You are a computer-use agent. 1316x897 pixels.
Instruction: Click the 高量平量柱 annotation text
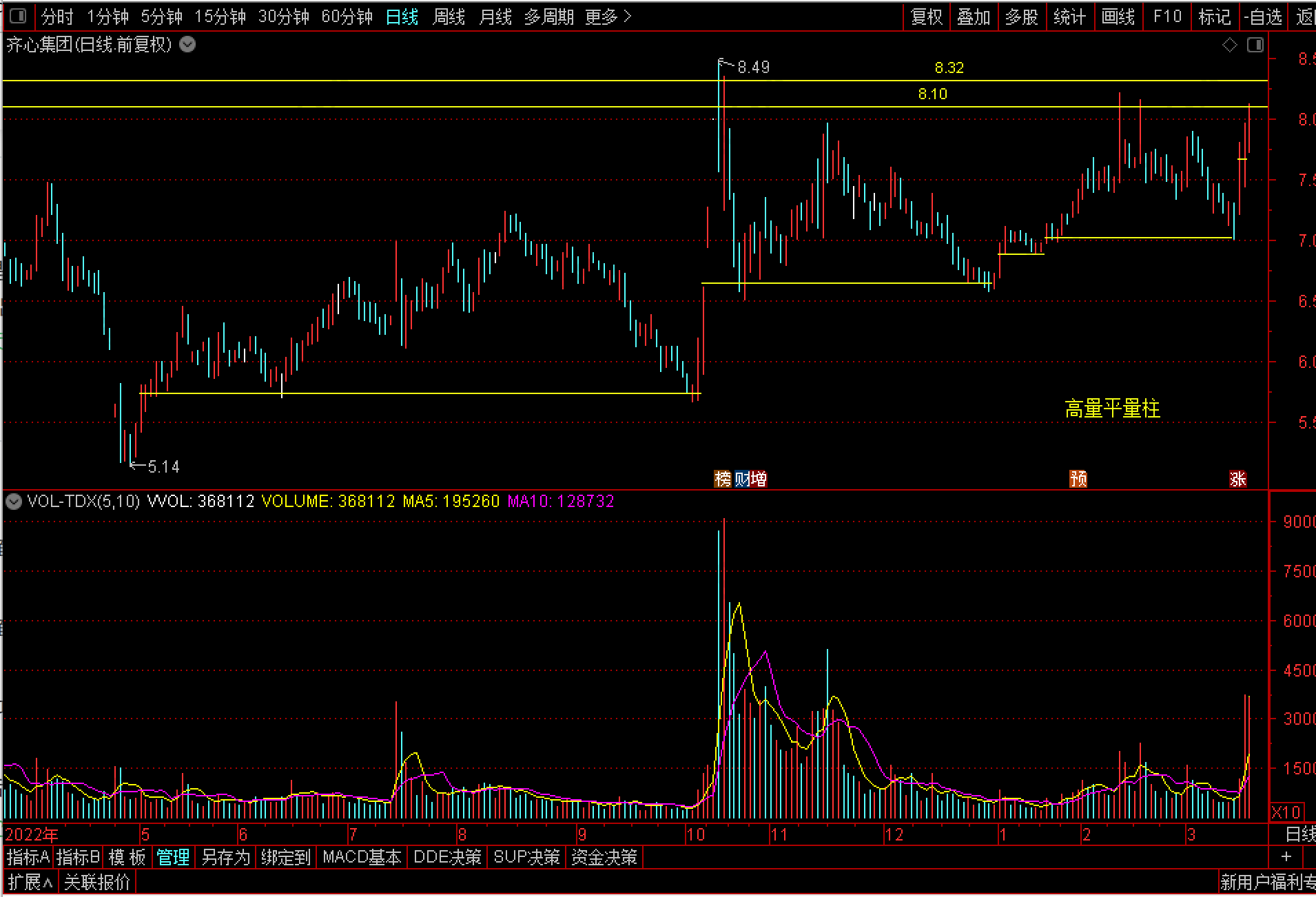pos(1112,409)
